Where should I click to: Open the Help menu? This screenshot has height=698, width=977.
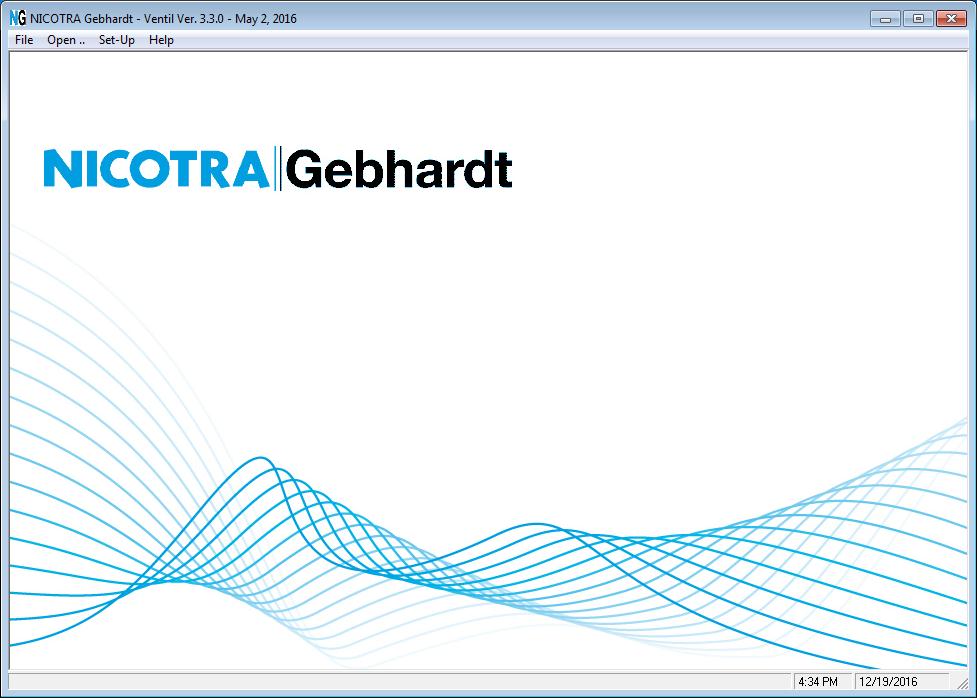tap(161, 40)
